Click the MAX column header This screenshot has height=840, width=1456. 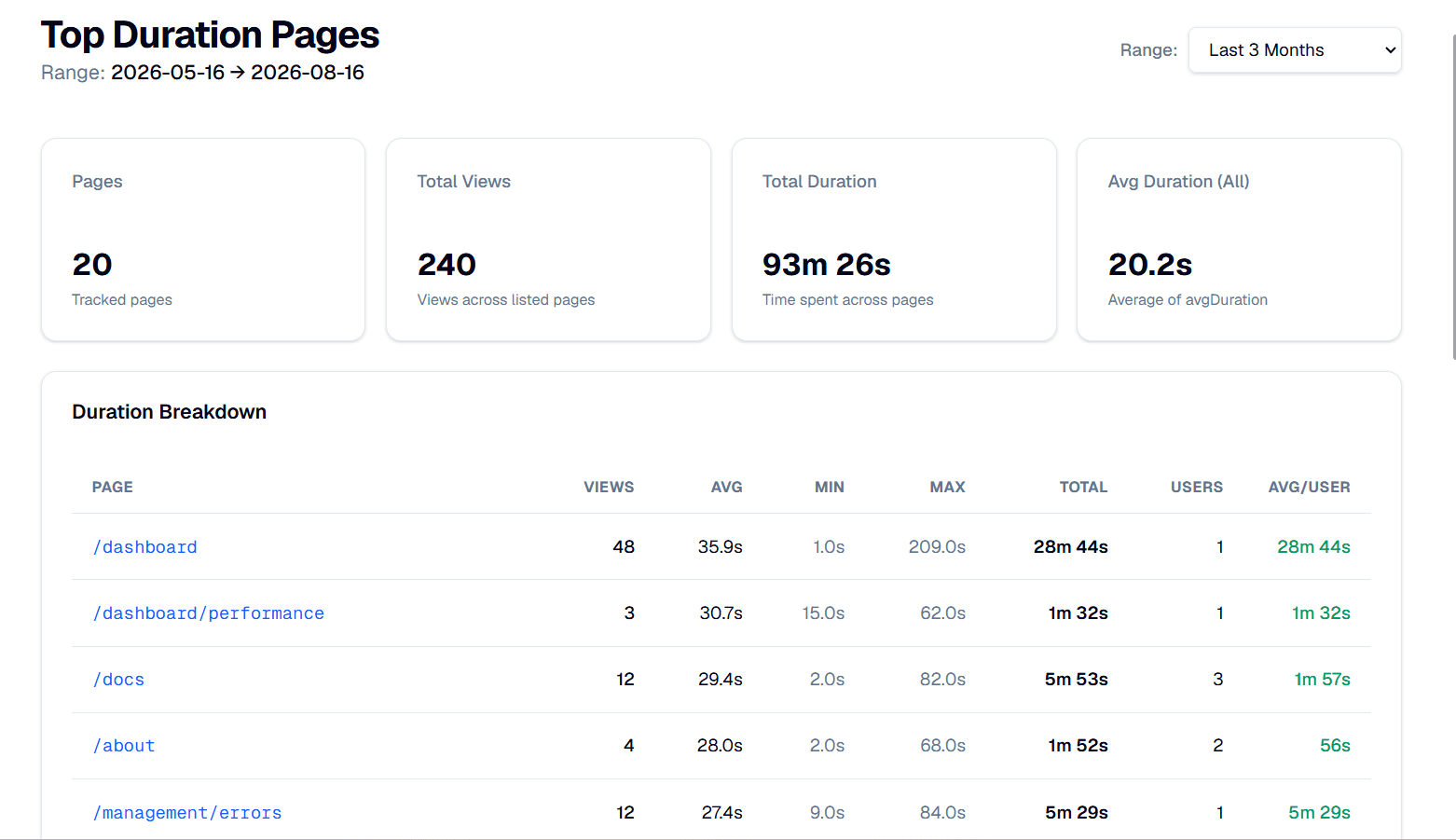948,487
